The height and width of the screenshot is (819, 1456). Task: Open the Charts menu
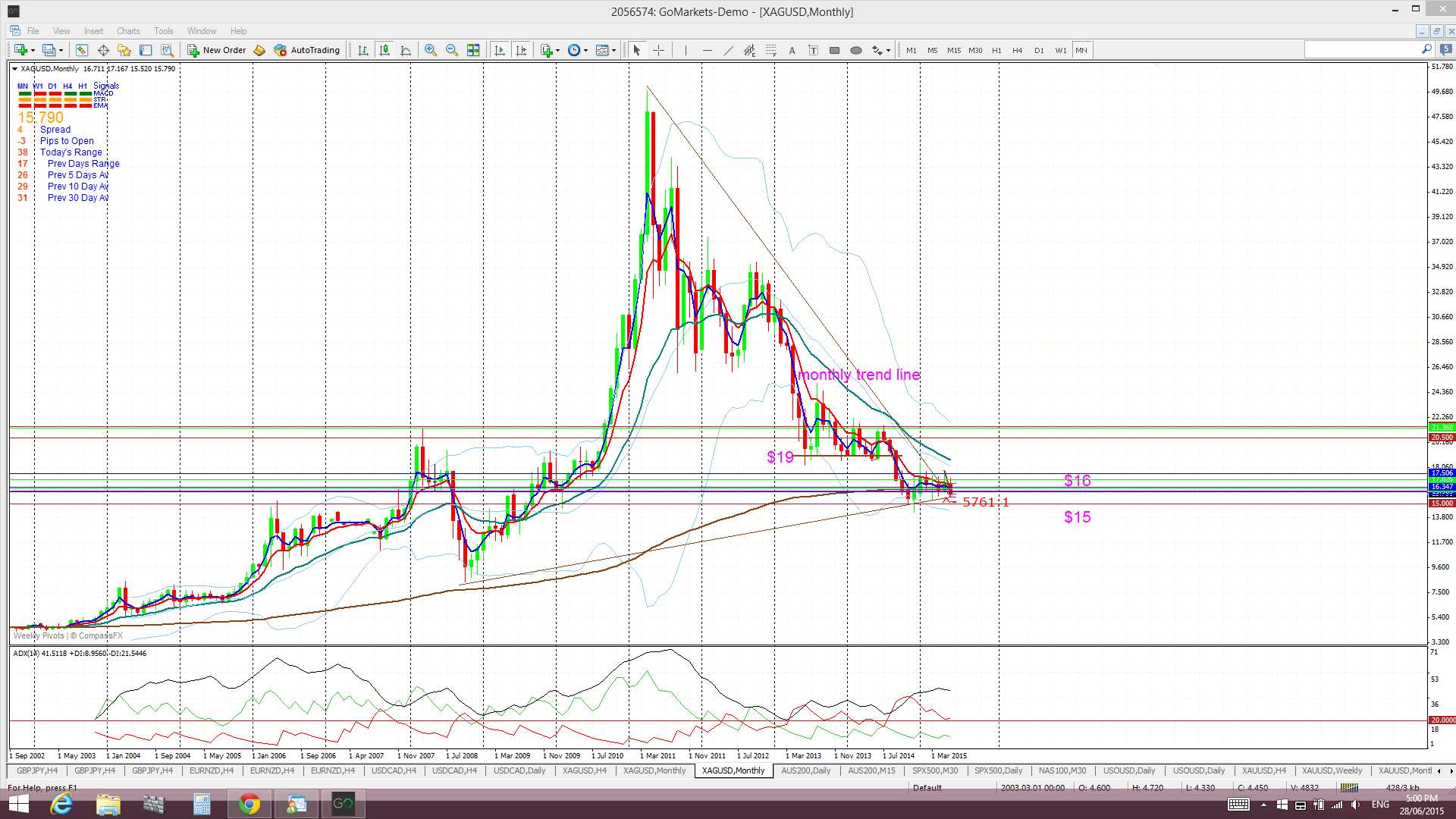[127, 31]
